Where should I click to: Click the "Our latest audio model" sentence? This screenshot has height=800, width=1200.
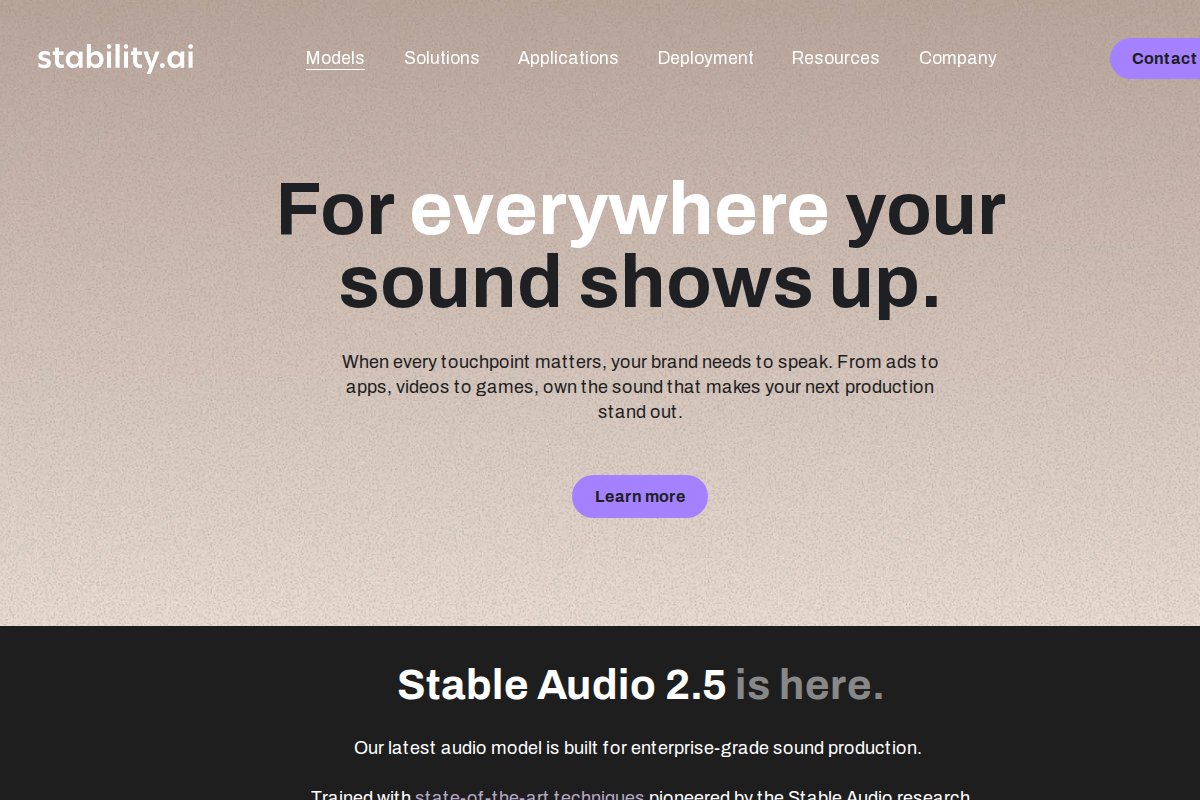click(x=638, y=748)
